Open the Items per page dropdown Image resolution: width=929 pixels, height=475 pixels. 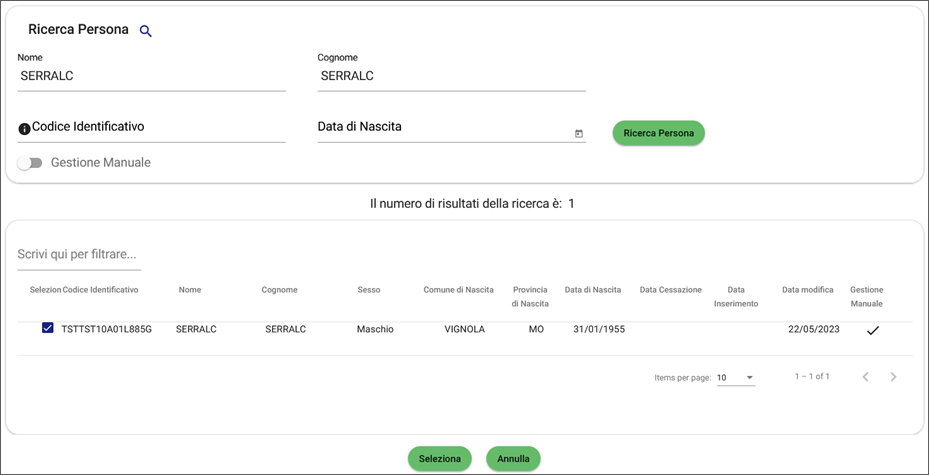pos(735,378)
